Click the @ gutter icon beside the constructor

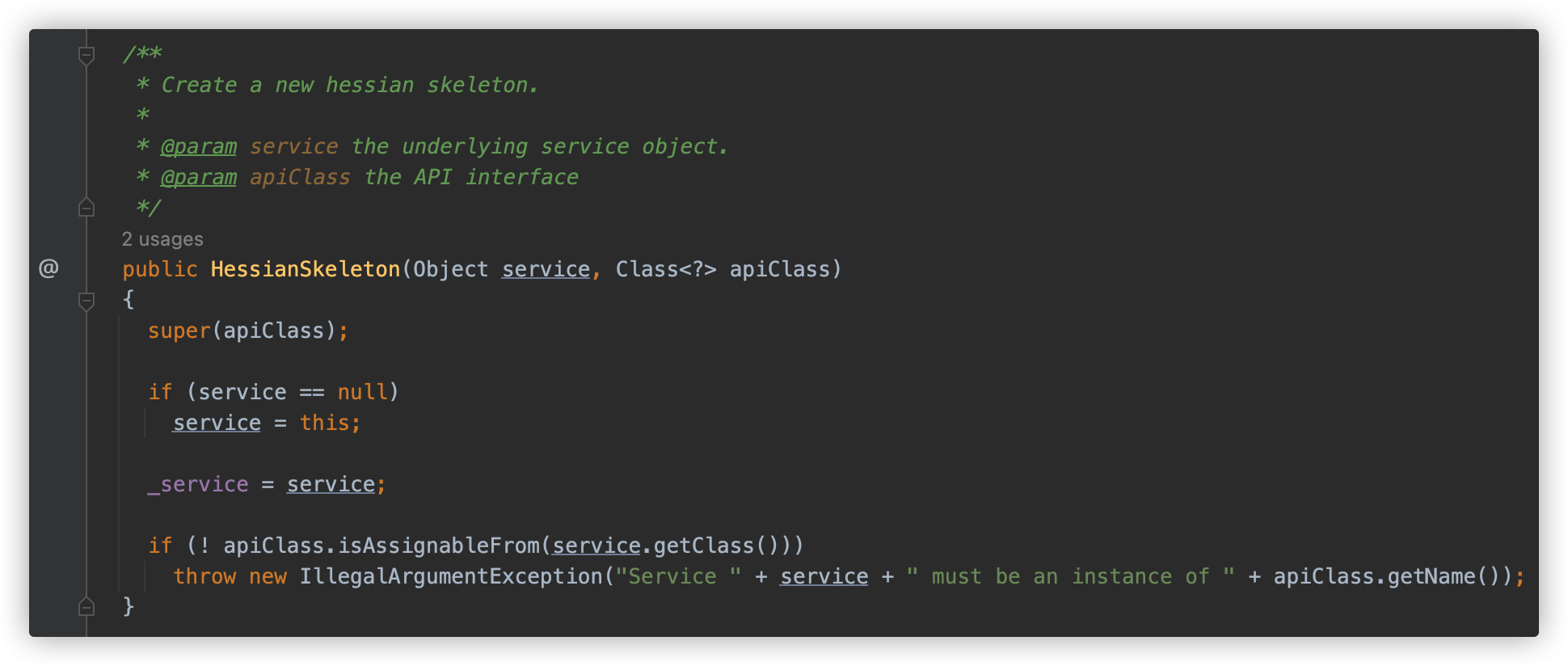point(48,268)
